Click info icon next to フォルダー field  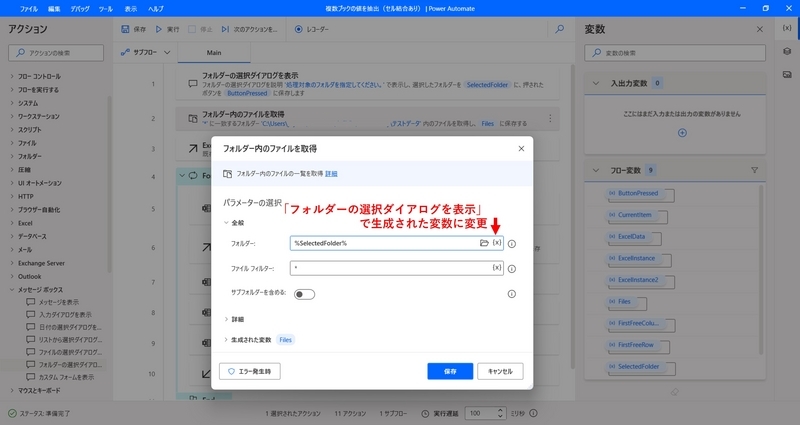point(512,244)
